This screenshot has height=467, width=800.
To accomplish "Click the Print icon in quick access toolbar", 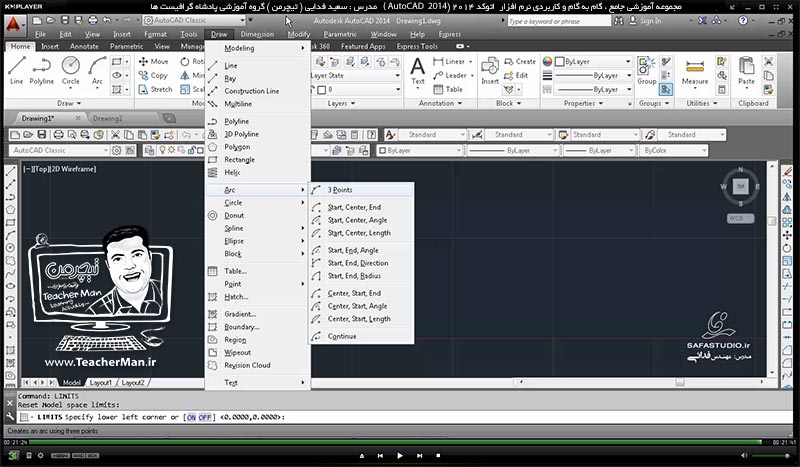I will click(x=92, y=20).
